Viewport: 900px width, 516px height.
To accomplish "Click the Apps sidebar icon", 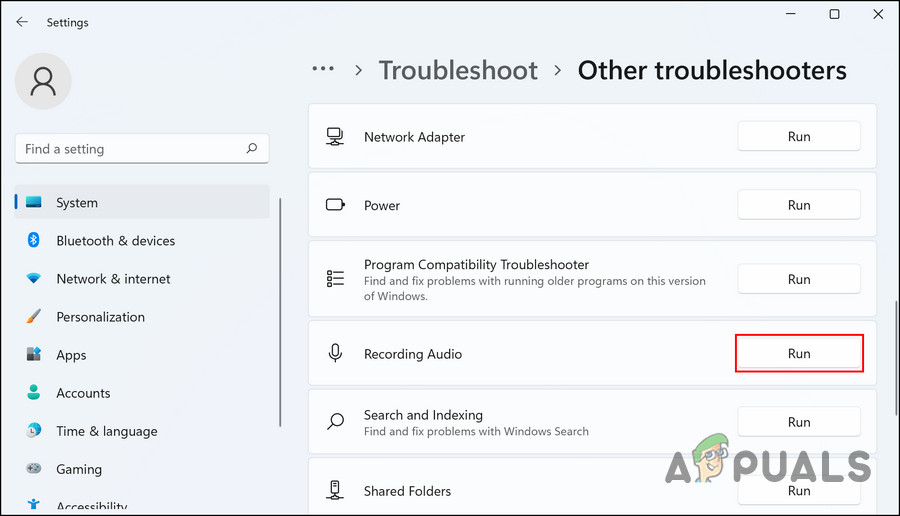I will [33, 355].
